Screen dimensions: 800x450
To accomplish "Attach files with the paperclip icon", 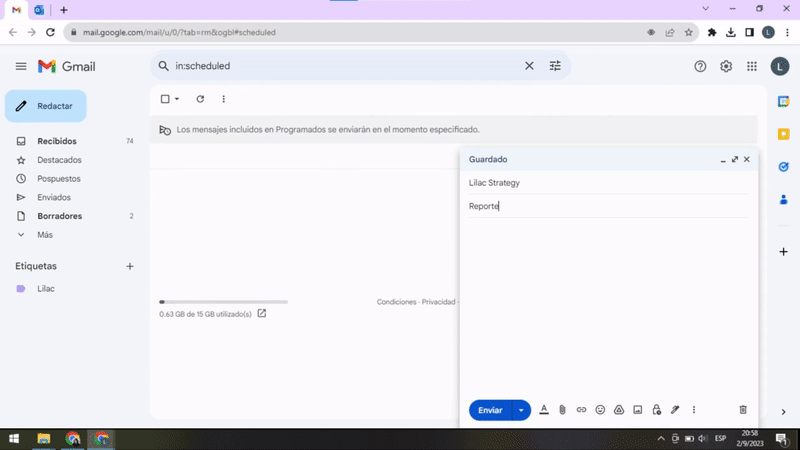I will [562, 410].
